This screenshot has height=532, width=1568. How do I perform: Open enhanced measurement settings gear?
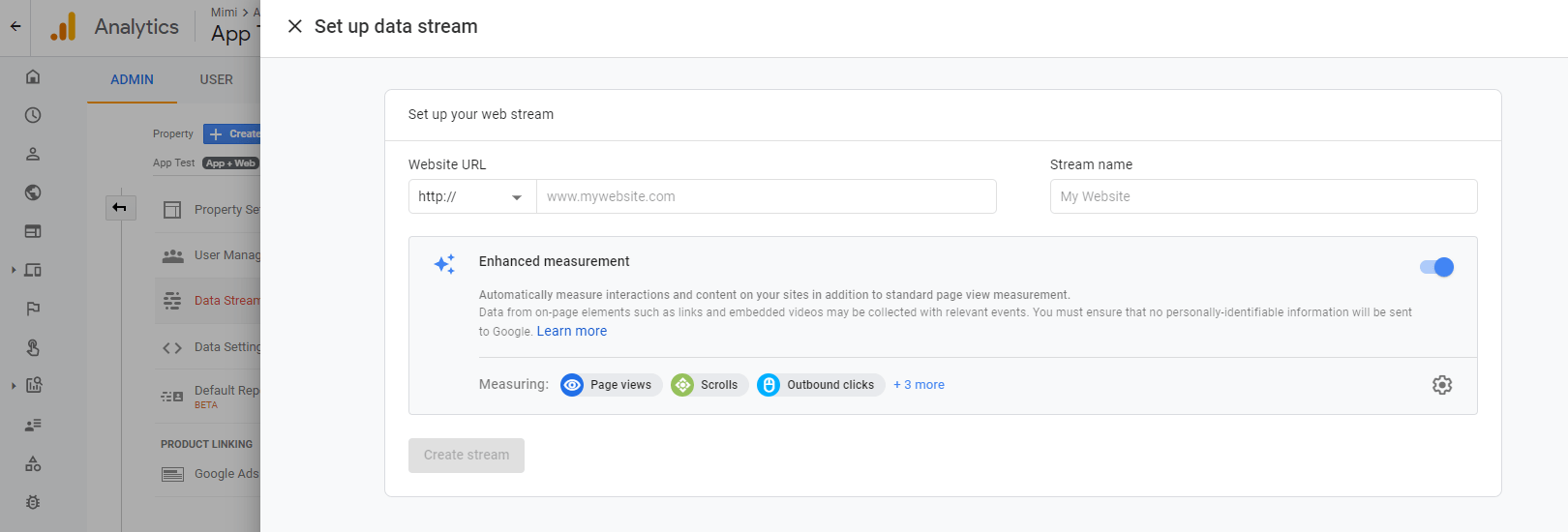pyautogui.click(x=1441, y=385)
